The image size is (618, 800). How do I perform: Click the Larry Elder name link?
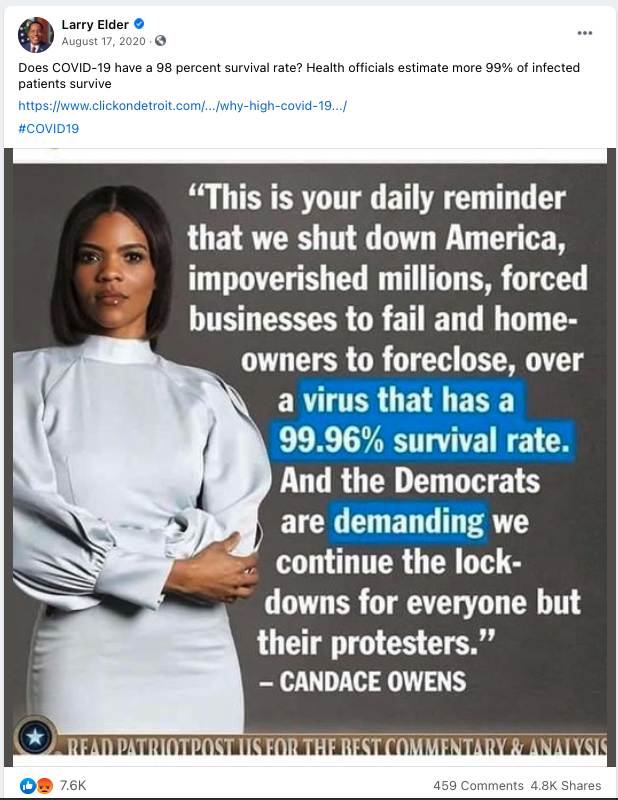(x=95, y=24)
